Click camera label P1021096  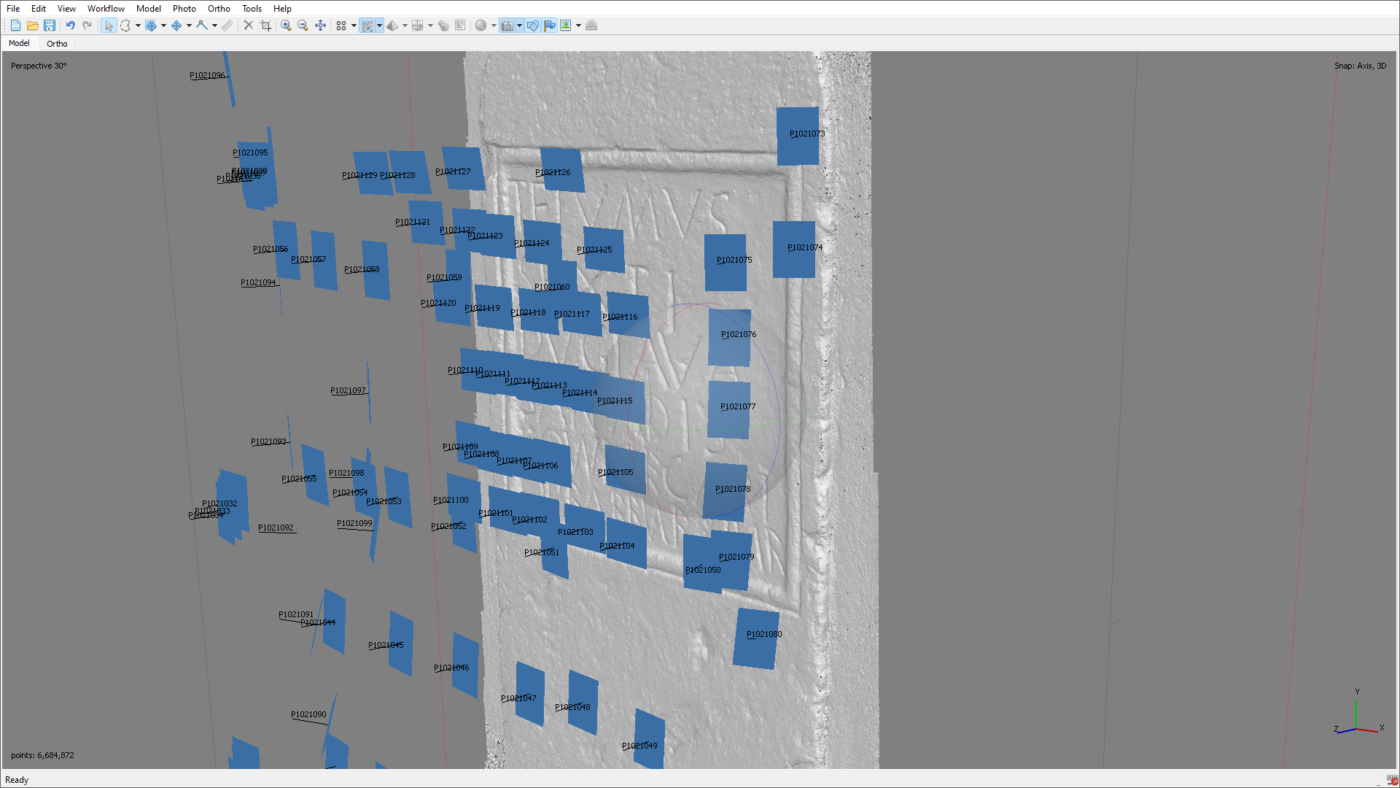click(208, 76)
